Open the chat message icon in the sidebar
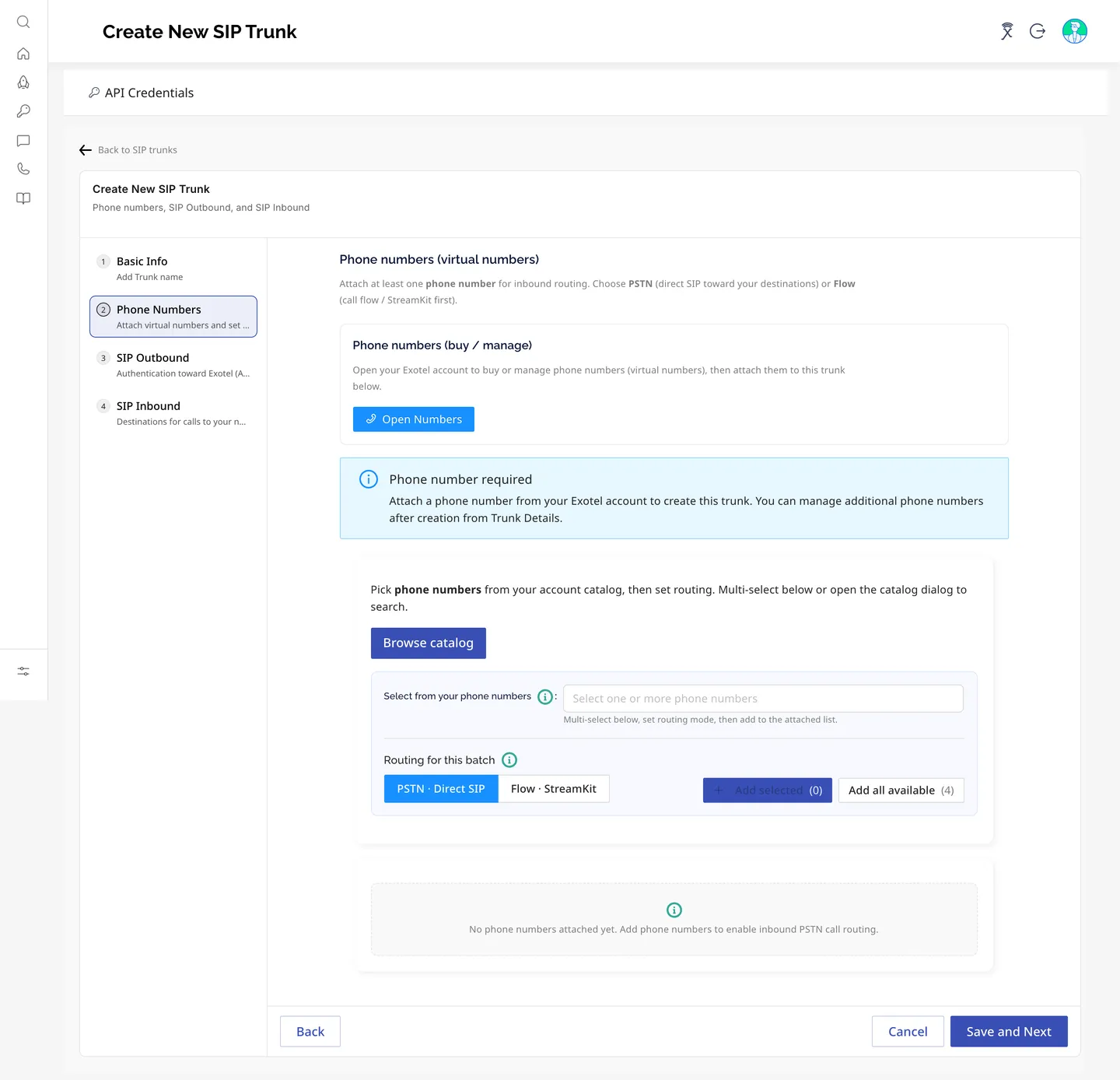The width and height of the screenshot is (1120, 1080). (23, 141)
